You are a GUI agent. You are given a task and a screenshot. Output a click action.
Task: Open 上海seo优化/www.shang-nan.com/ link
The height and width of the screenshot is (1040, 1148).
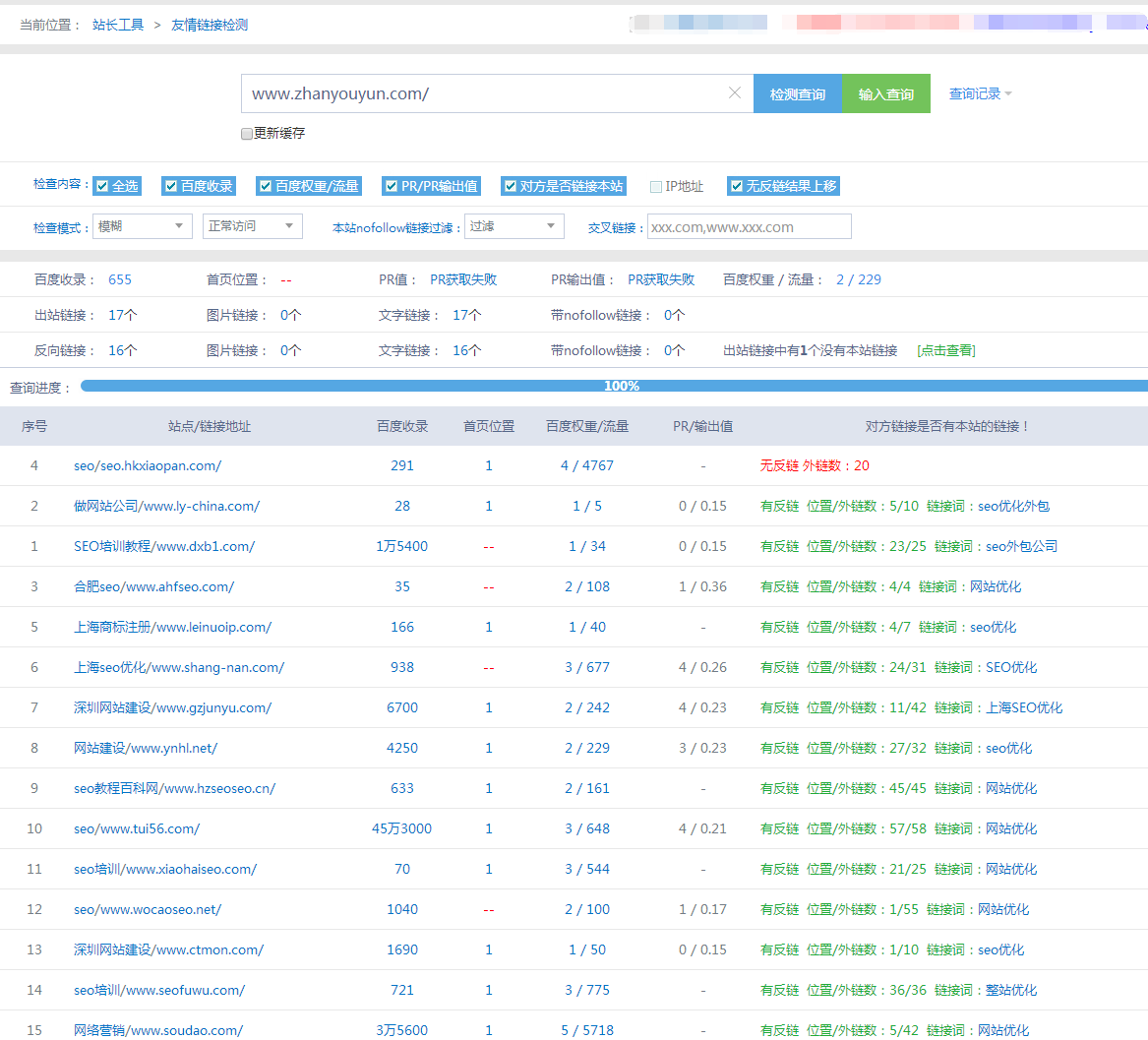(179, 667)
